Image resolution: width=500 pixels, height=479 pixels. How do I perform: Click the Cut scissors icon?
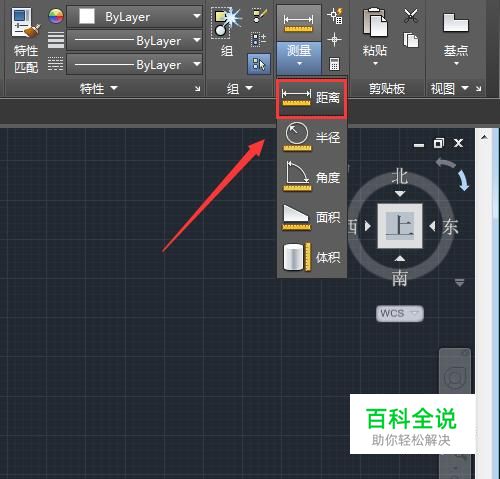click(411, 16)
